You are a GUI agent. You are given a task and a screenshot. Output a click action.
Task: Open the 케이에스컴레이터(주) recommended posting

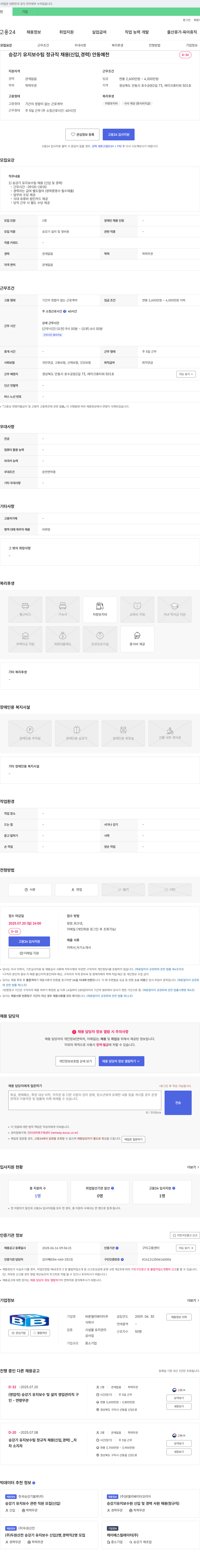[151, 1535]
